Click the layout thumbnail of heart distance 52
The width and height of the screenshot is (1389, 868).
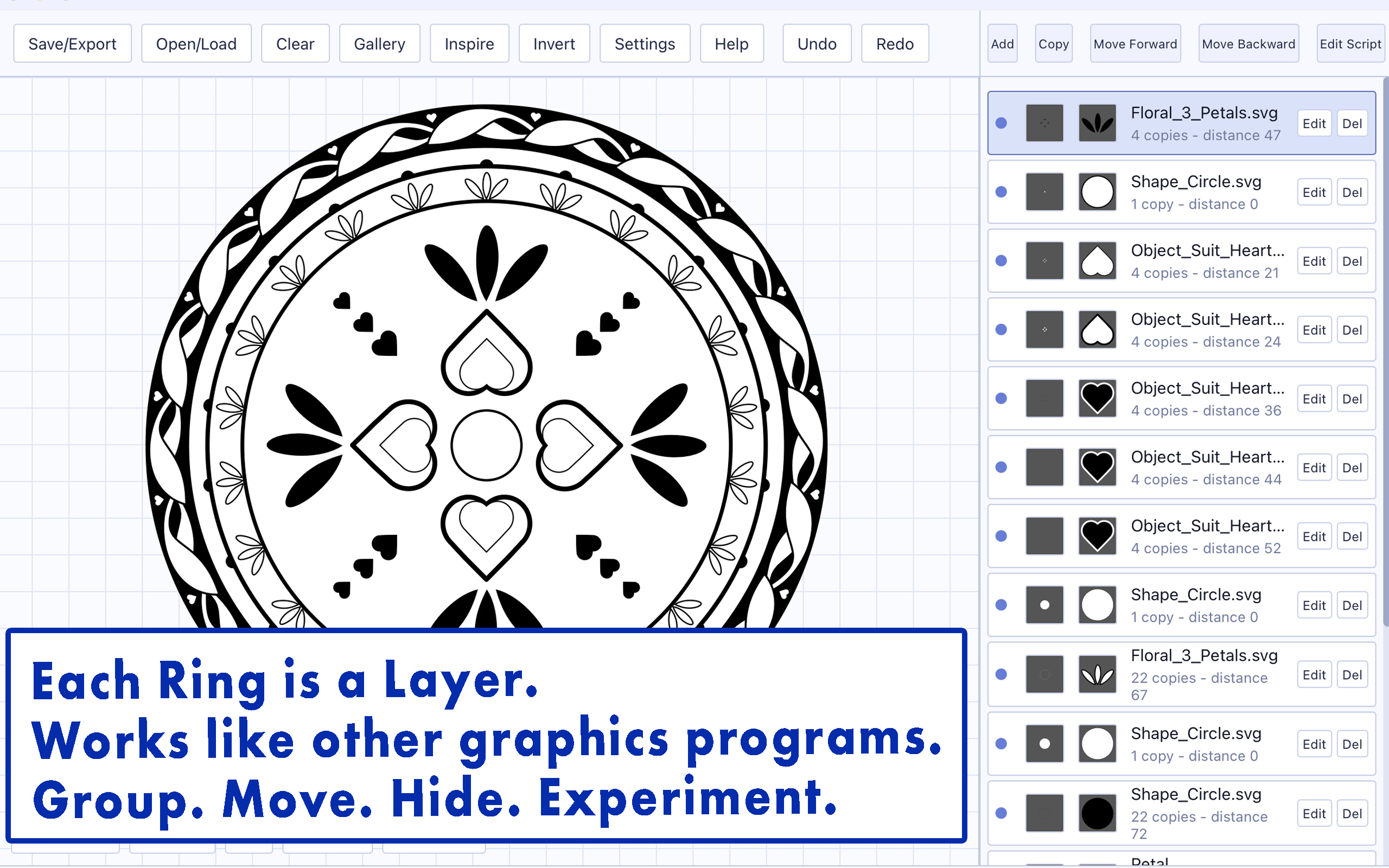pos(1044,536)
